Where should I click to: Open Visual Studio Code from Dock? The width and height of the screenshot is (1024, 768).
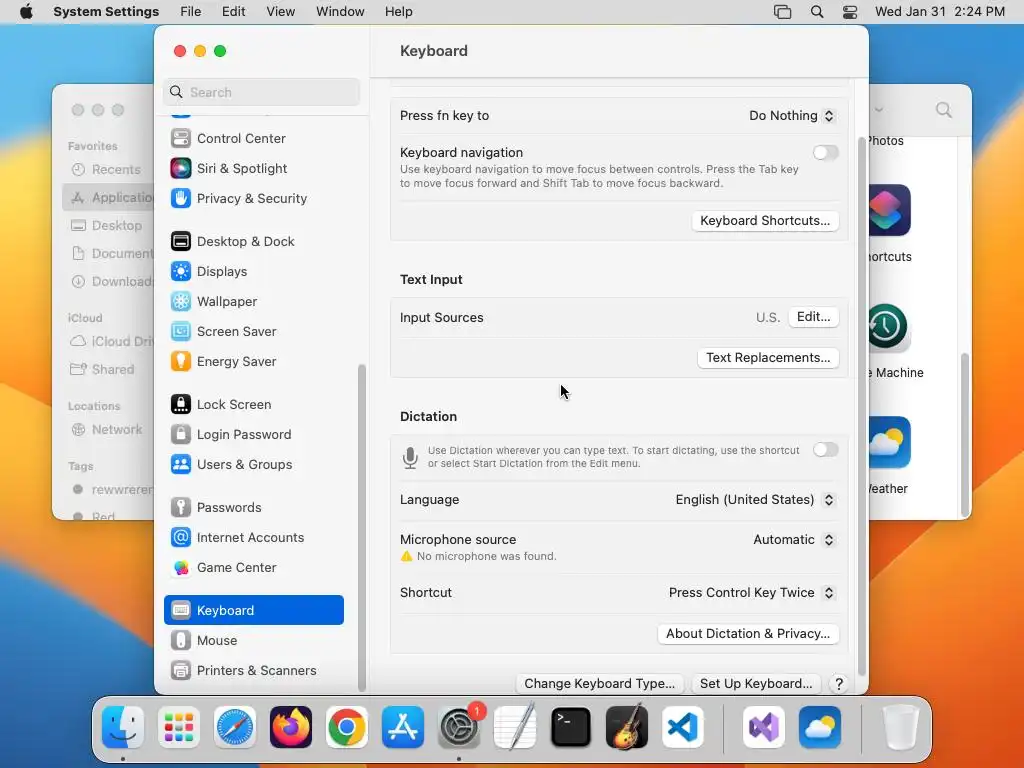click(x=682, y=727)
